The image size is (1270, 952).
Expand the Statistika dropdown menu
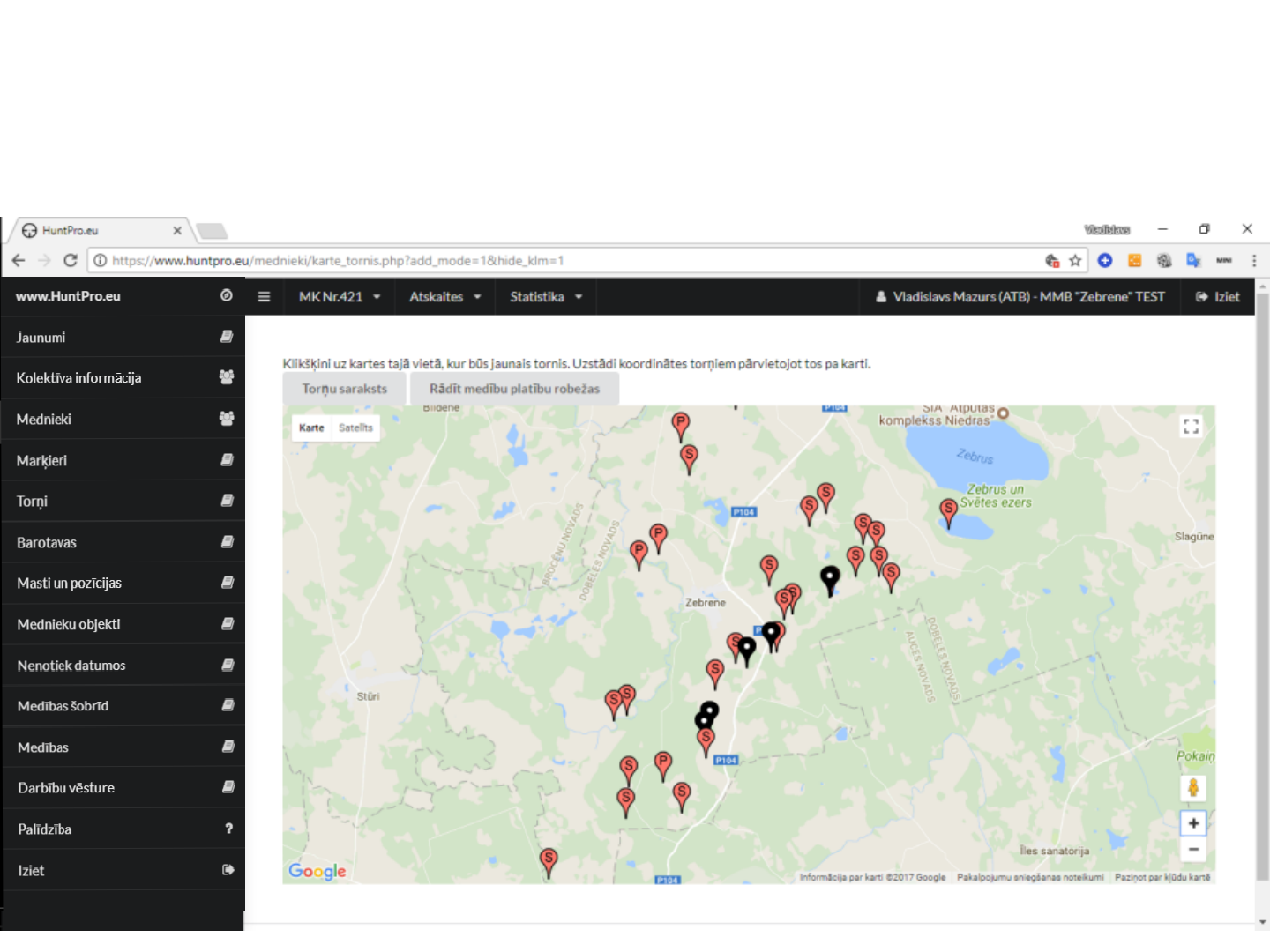coord(546,296)
